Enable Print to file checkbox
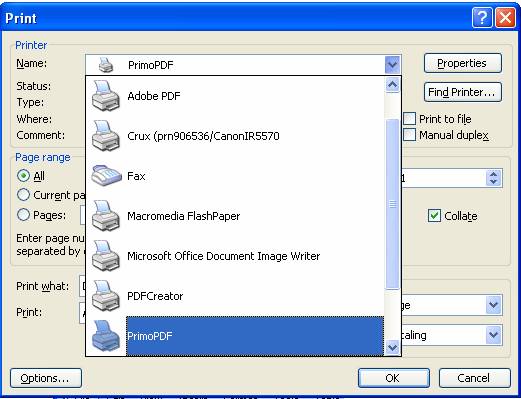 click(x=409, y=119)
